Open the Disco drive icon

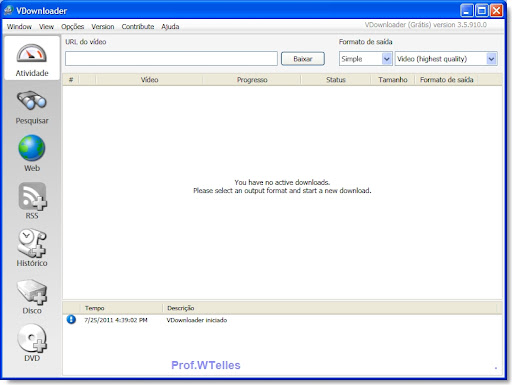tap(32, 292)
